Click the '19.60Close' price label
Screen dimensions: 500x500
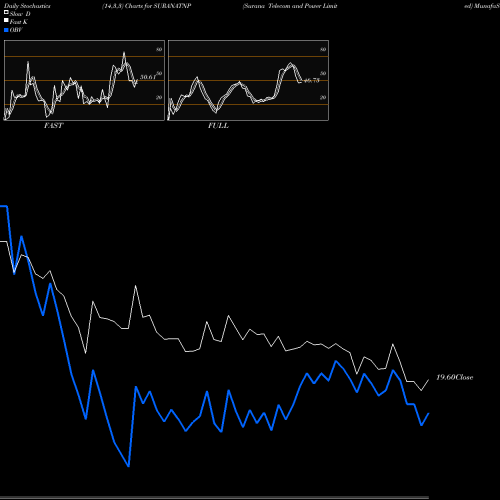(455, 377)
